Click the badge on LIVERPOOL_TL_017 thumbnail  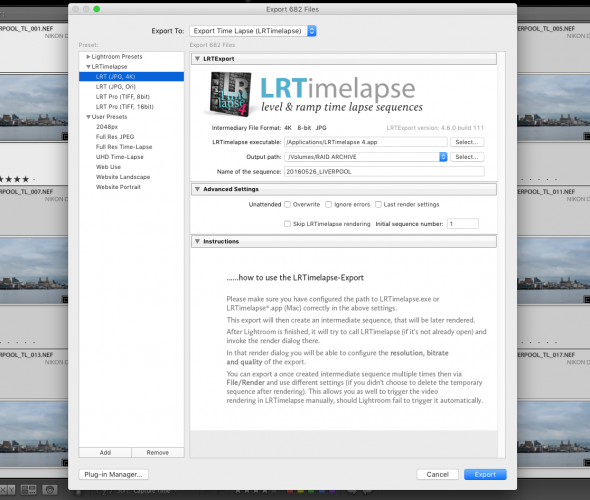pos(587,462)
